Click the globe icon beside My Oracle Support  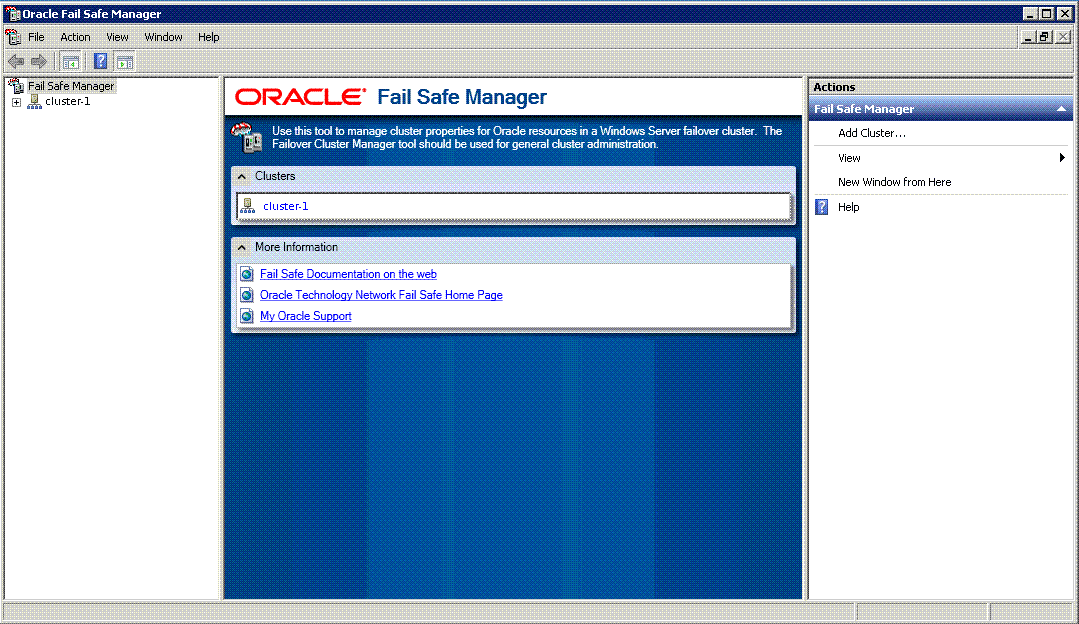[x=247, y=316]
